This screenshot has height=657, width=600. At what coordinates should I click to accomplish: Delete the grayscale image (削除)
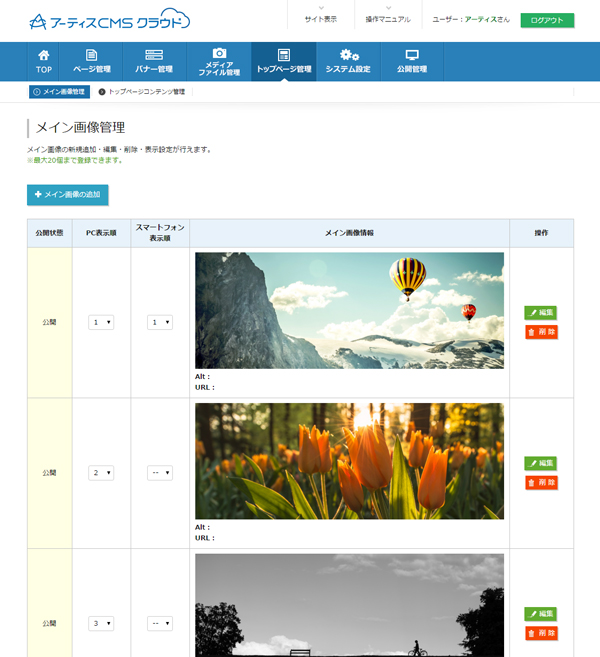541,633
